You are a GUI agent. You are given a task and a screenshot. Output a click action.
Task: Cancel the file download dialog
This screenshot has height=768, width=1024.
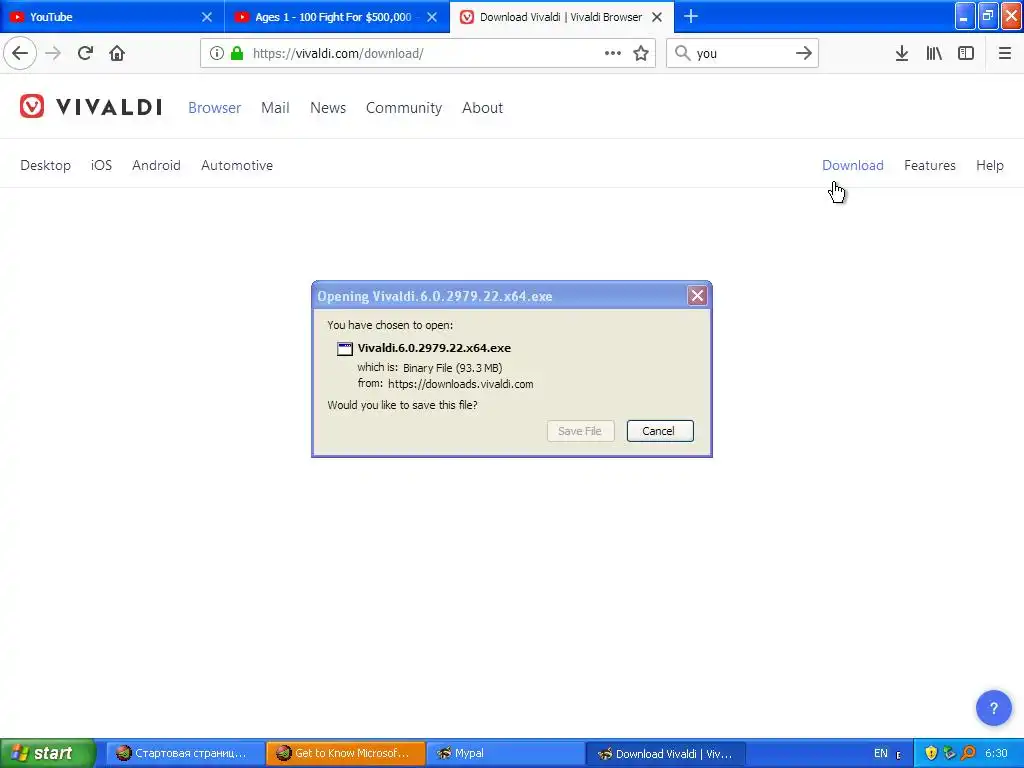660,431
